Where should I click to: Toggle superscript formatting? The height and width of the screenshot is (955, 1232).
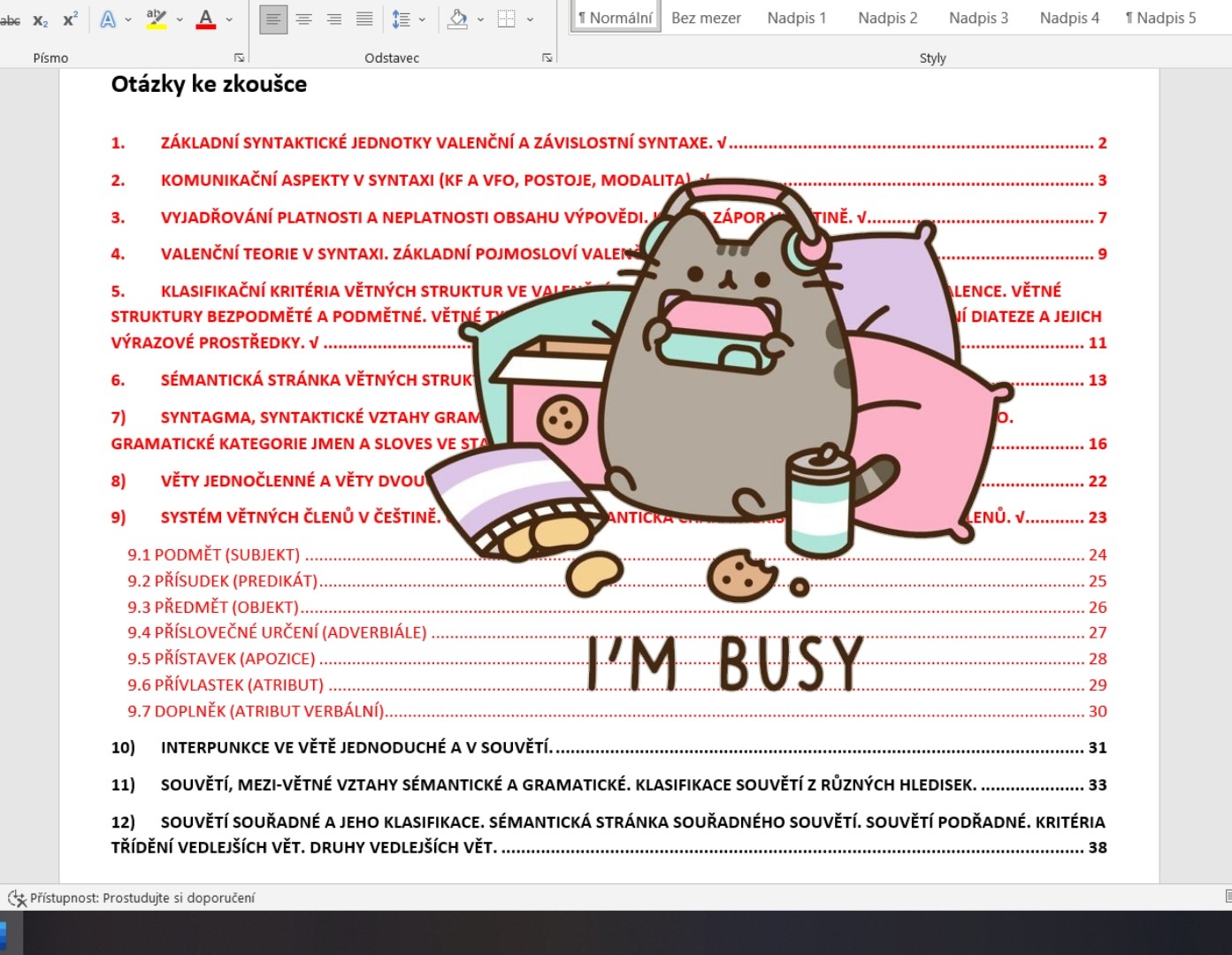pyautogui.click(x=71, y=19)
